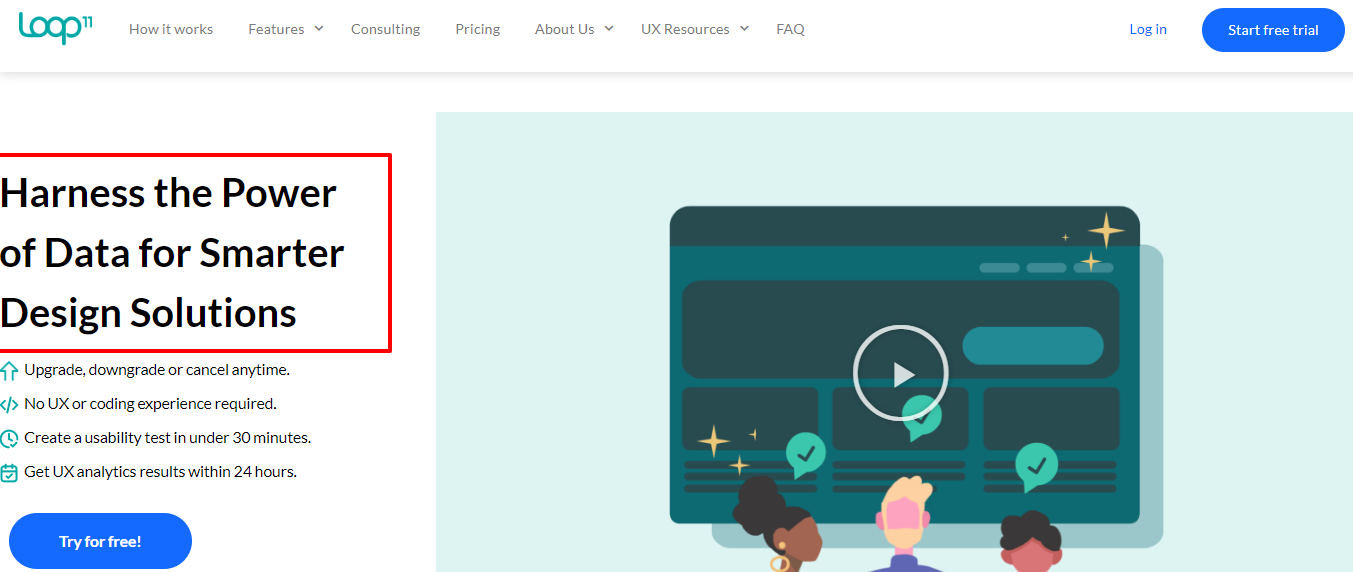Click text 'Get UX analytics results within 24 hours.'
1353x572 pixels.
(160, 471)
